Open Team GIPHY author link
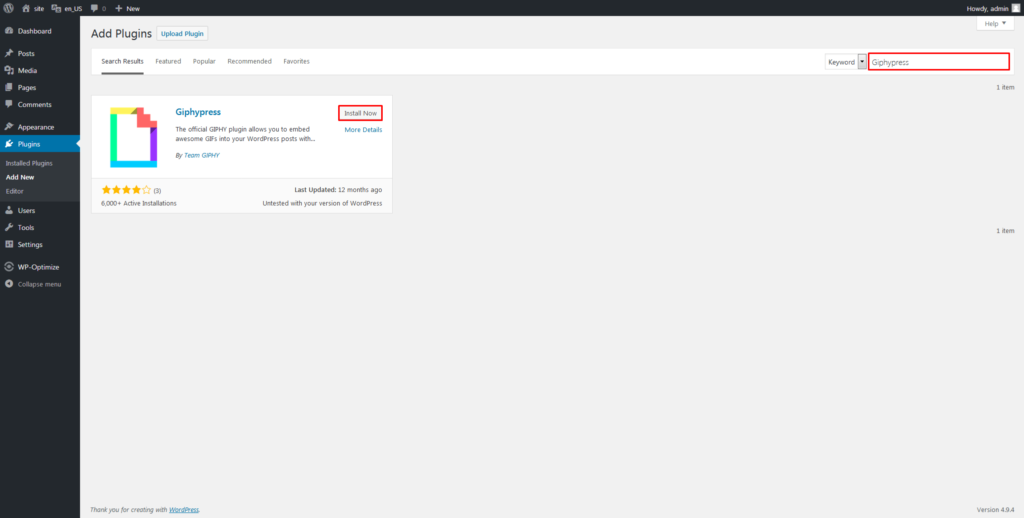This screenshot has height=518, width=1024. click(x=201, y=155)
